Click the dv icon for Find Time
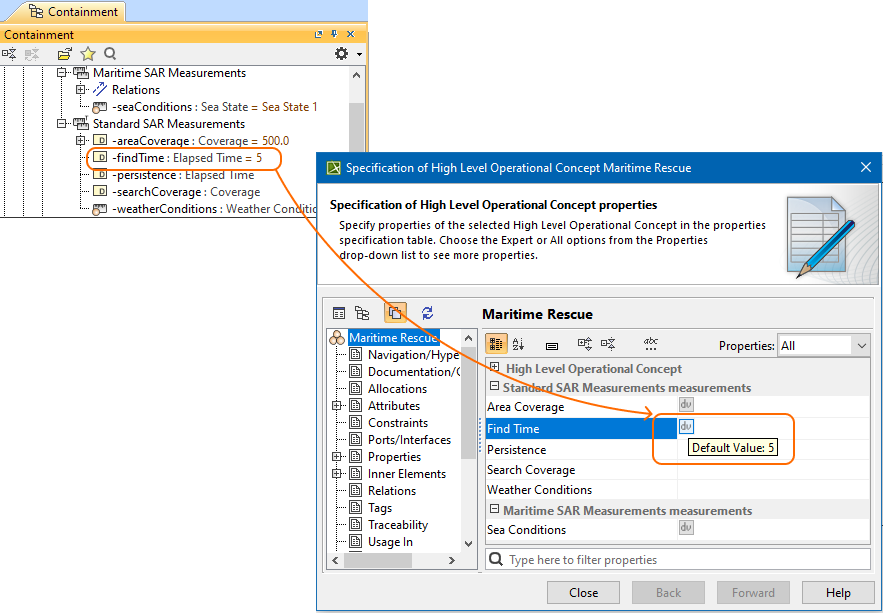 coord(686,427)
